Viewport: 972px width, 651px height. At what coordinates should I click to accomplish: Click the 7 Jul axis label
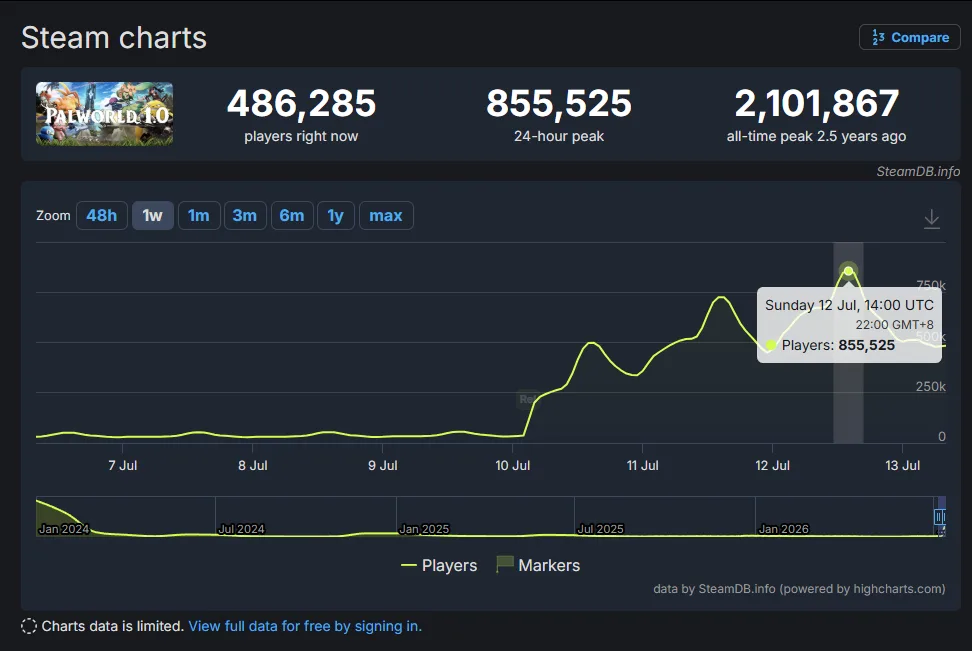tap(123, 465)
